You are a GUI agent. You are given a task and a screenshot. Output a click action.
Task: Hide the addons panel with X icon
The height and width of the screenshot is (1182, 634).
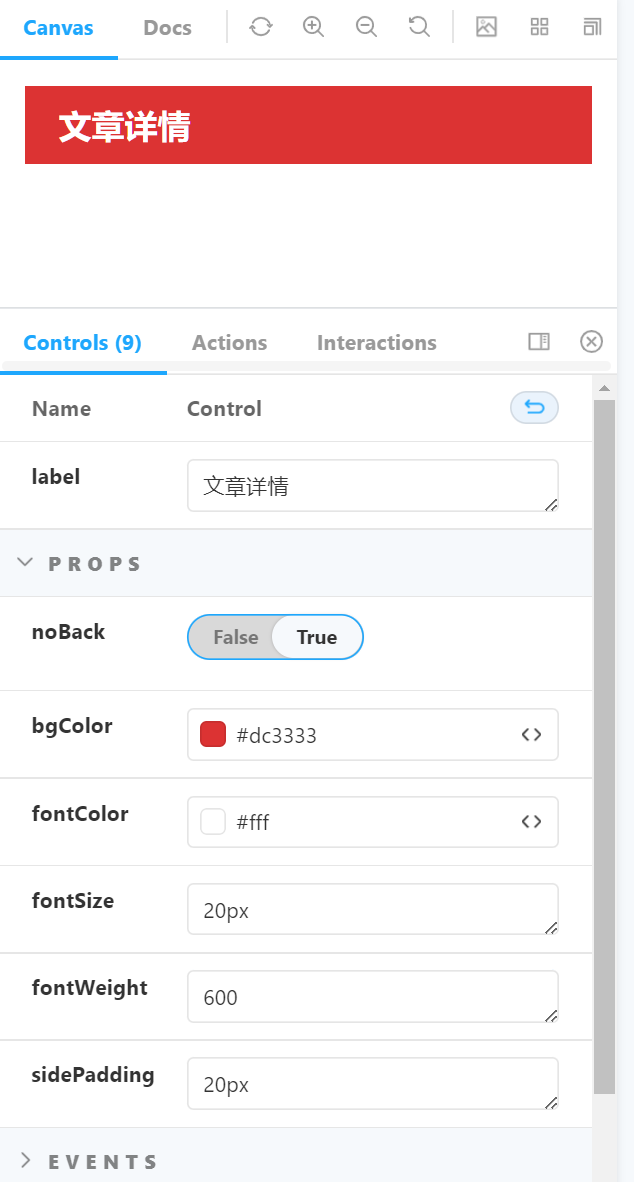(592, 342)
